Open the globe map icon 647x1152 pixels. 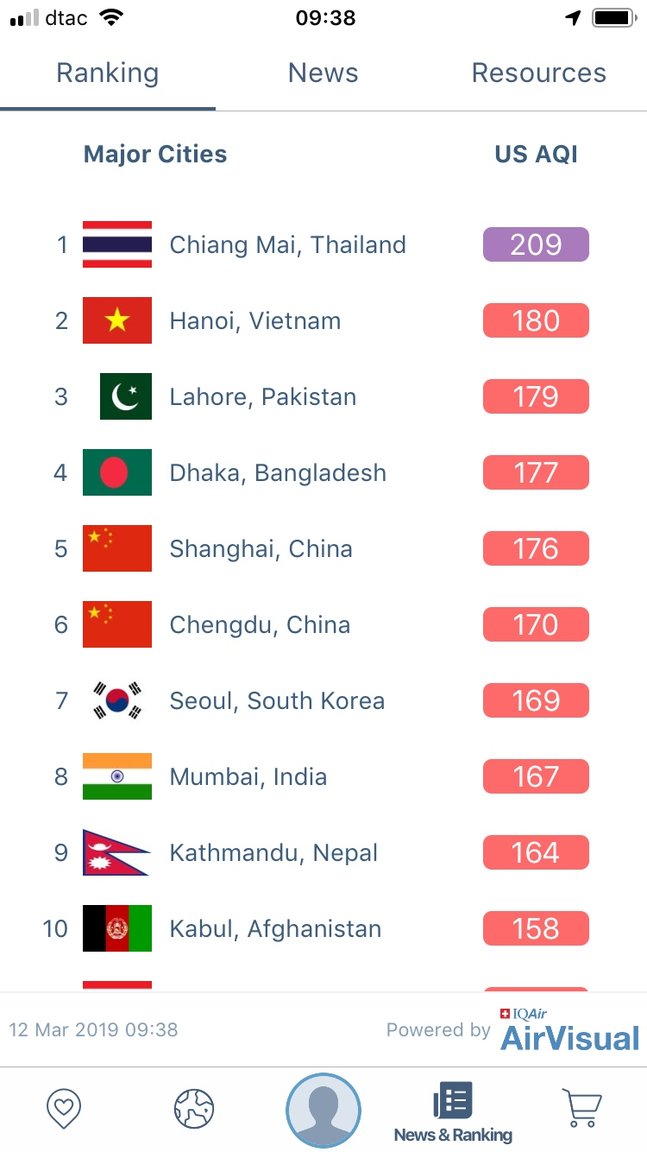click(194, 1109)
